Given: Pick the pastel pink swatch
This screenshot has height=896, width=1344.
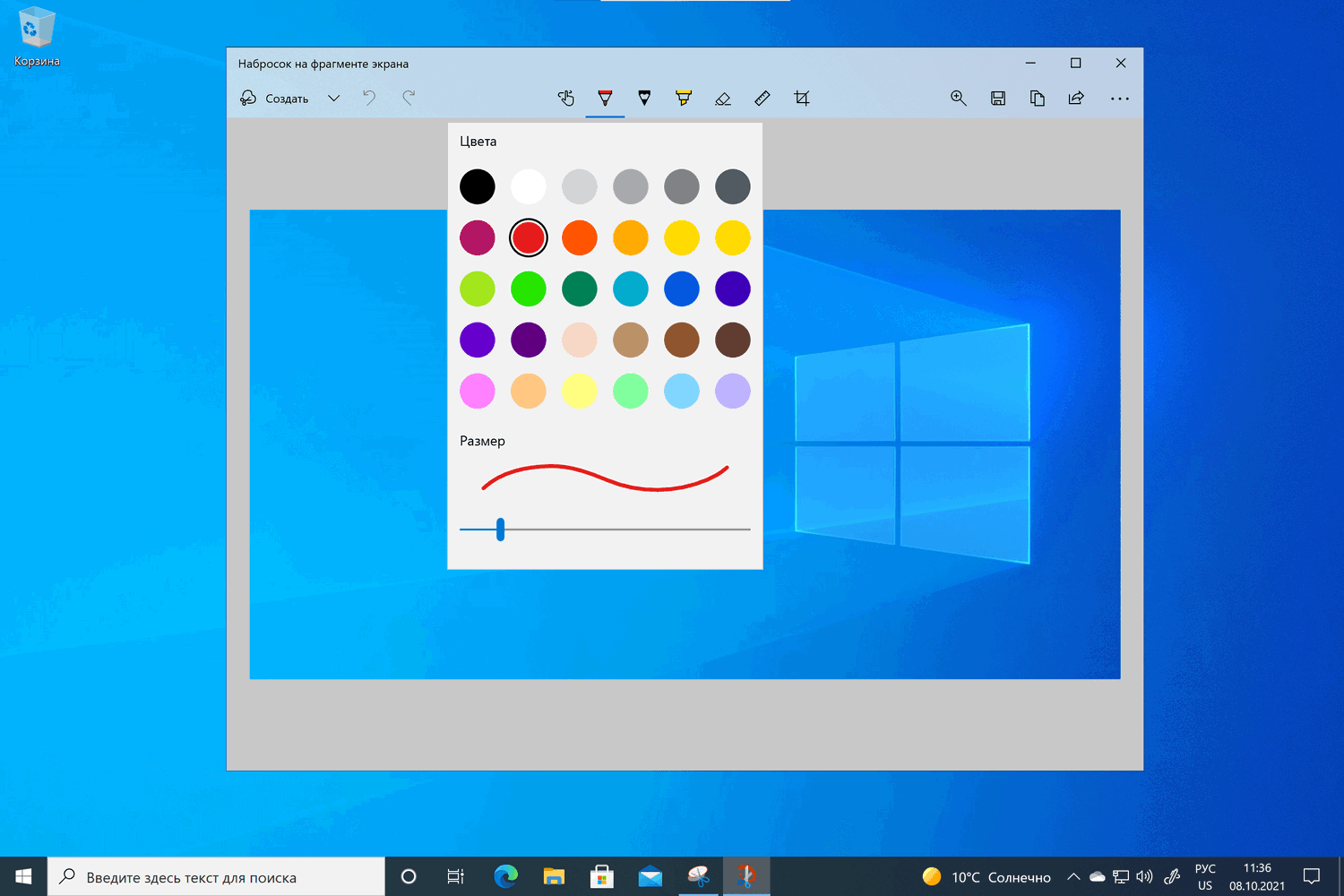Looking at the screenshot, I should click(x=478, y=391).
